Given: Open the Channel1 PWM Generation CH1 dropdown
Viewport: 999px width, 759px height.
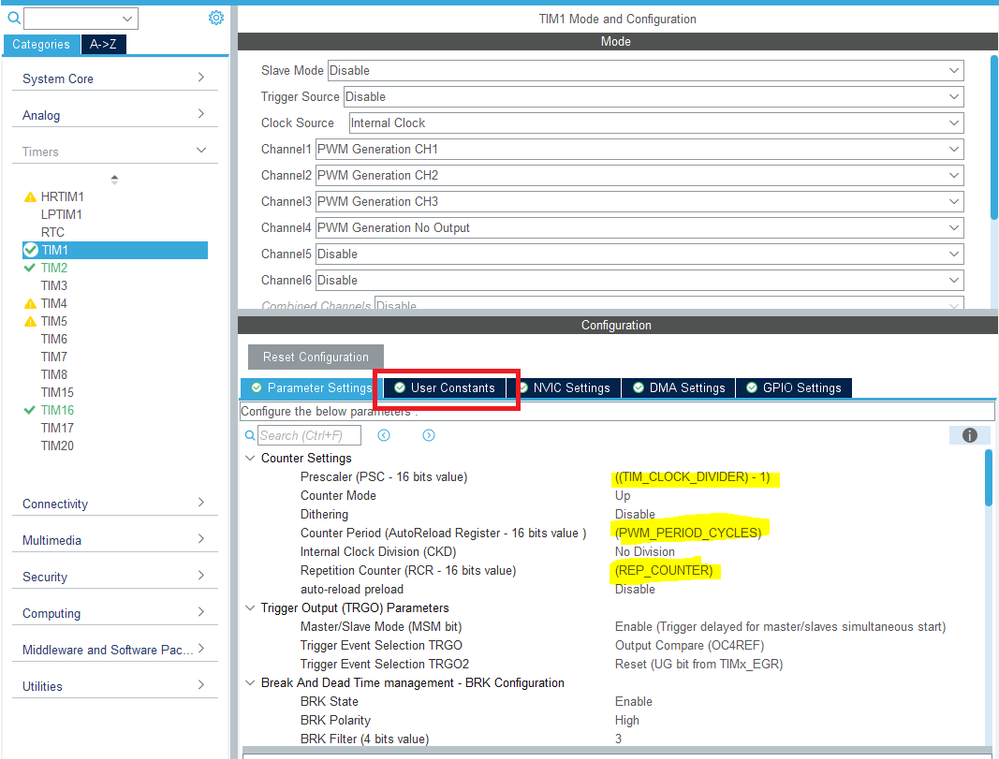Looking at the screenshot, I should pyautogui.click(x=640, y=149).
